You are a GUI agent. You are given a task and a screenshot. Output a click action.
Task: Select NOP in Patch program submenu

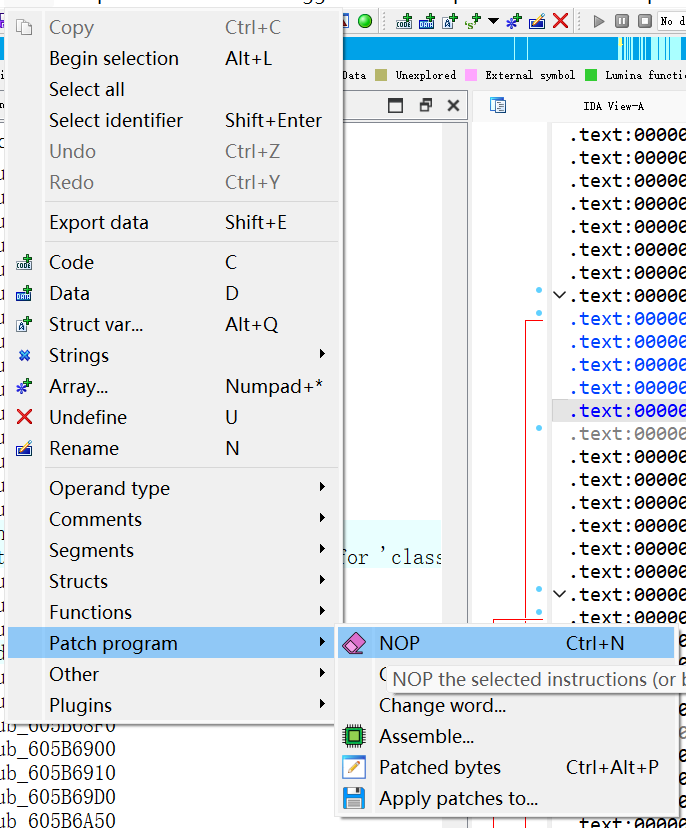[x=506, y=643]
